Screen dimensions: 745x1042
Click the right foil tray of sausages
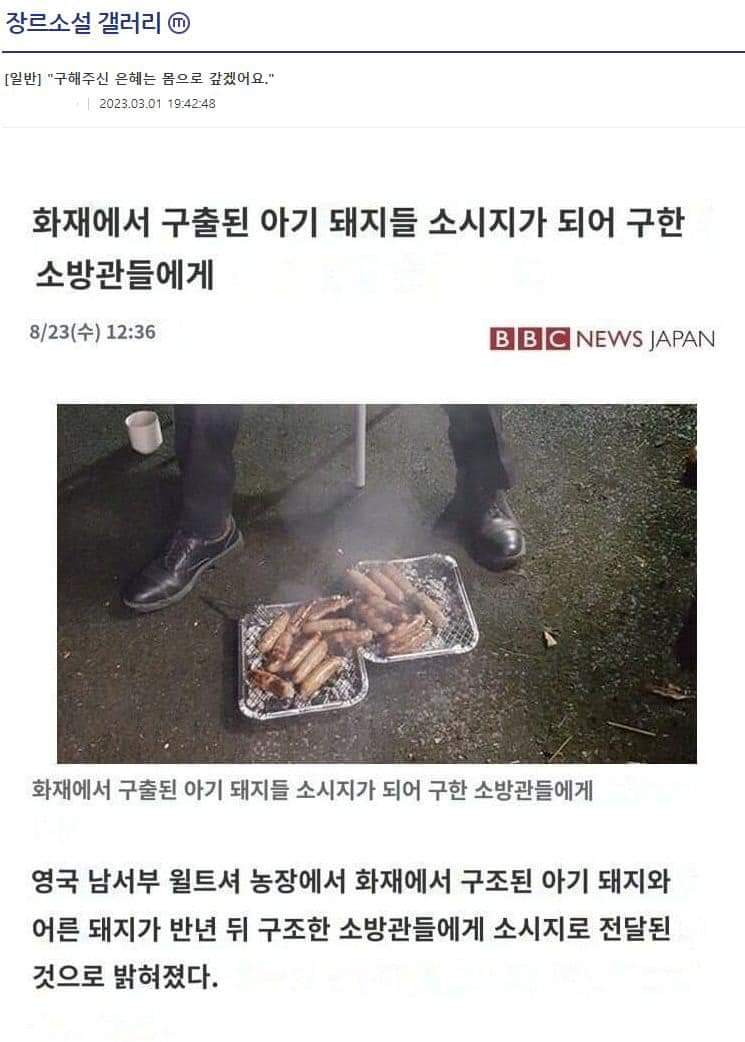click(x=413, y=607)
